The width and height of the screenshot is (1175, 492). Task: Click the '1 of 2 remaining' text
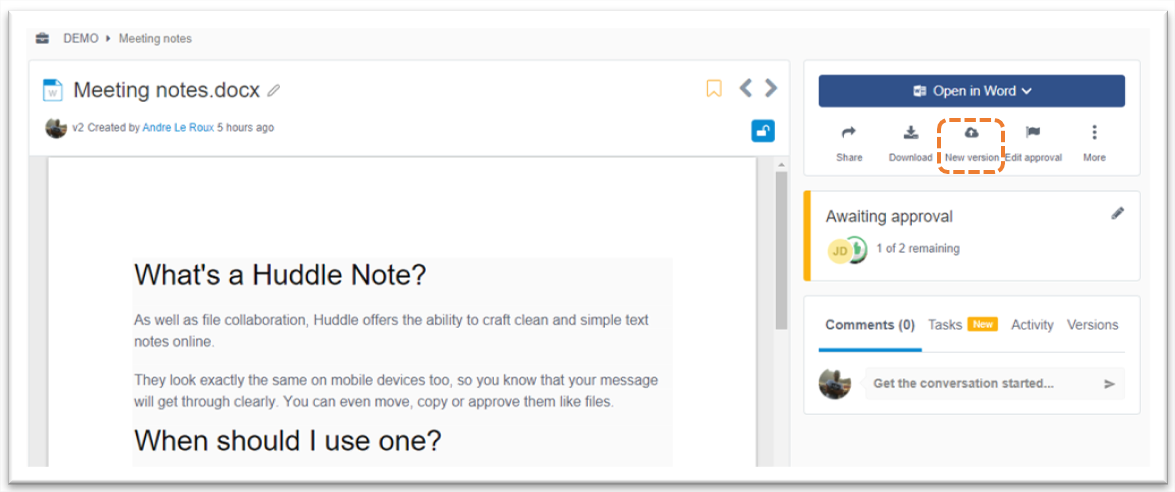(918, 249)
